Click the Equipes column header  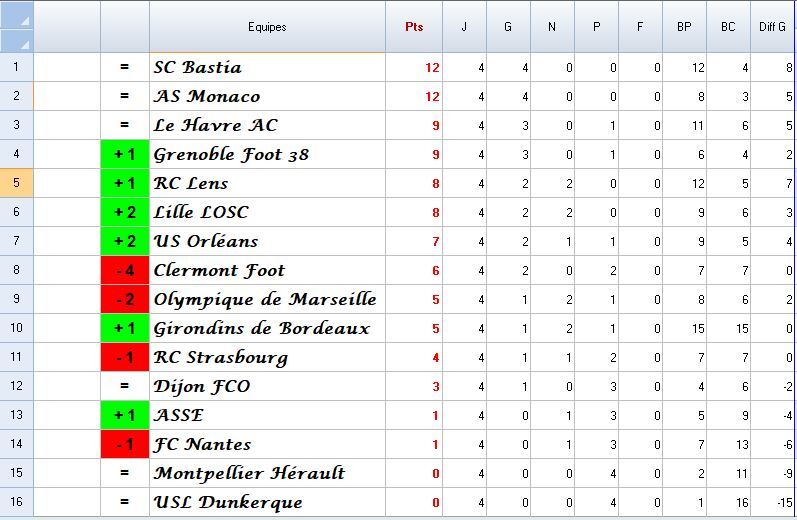pyautogui.click(x=267, y=27)
